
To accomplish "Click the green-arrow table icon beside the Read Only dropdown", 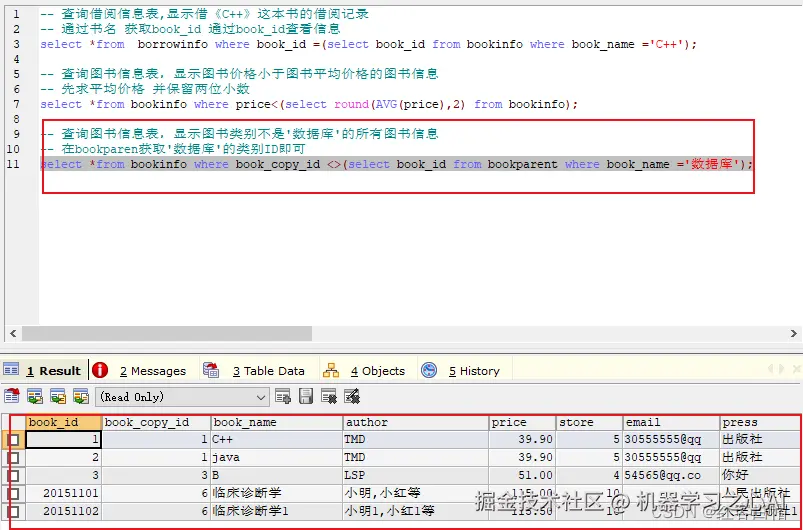I will 81,396.
